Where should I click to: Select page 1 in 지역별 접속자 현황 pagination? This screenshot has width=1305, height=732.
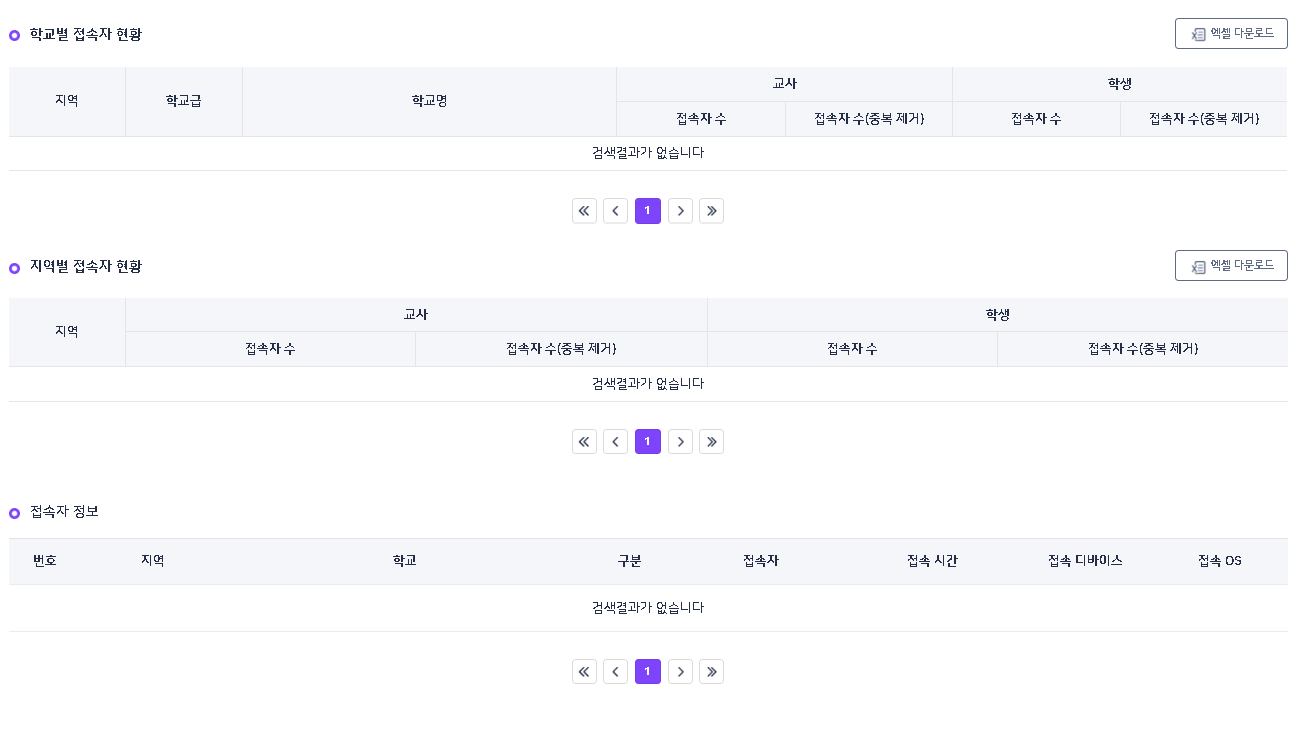648,442
